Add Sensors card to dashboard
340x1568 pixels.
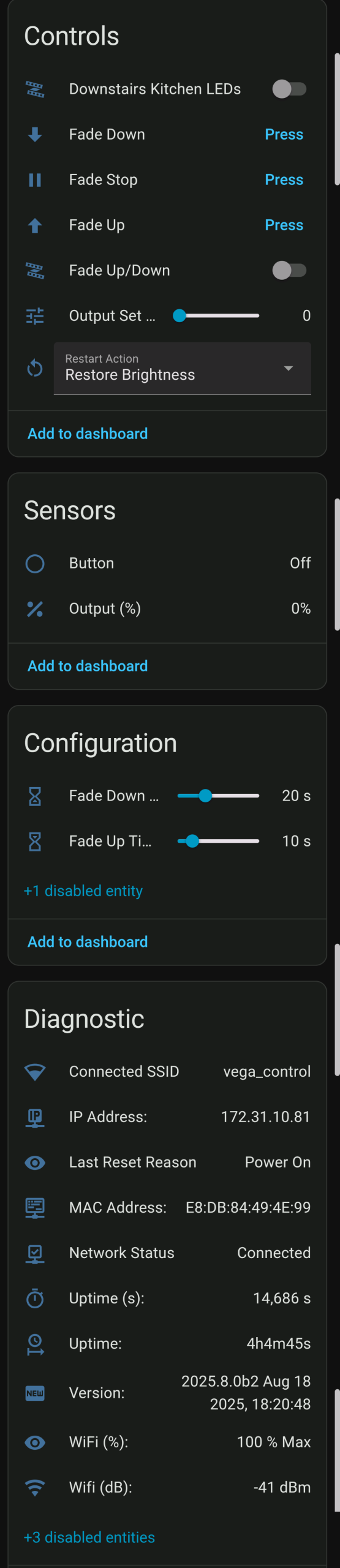coord(88,666)
